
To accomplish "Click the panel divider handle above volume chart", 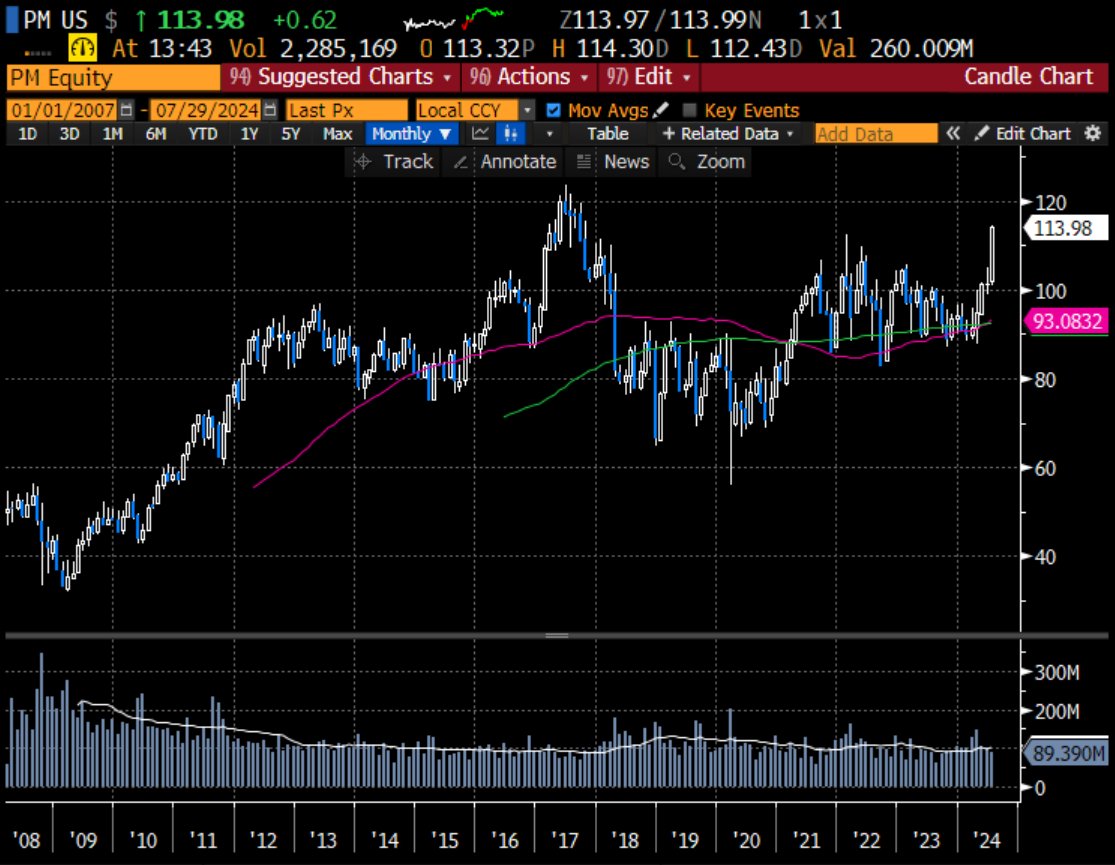I will click(557, 635).
